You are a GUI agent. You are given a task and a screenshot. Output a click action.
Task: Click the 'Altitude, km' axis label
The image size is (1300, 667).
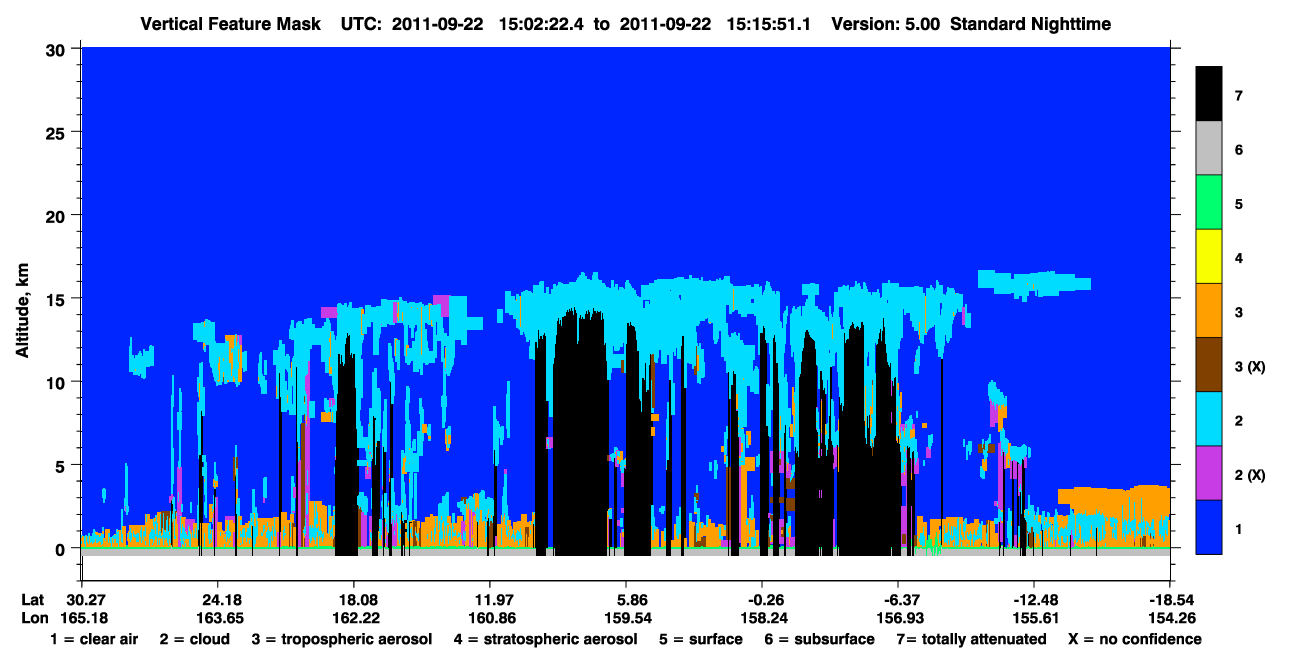coord(21,313)
